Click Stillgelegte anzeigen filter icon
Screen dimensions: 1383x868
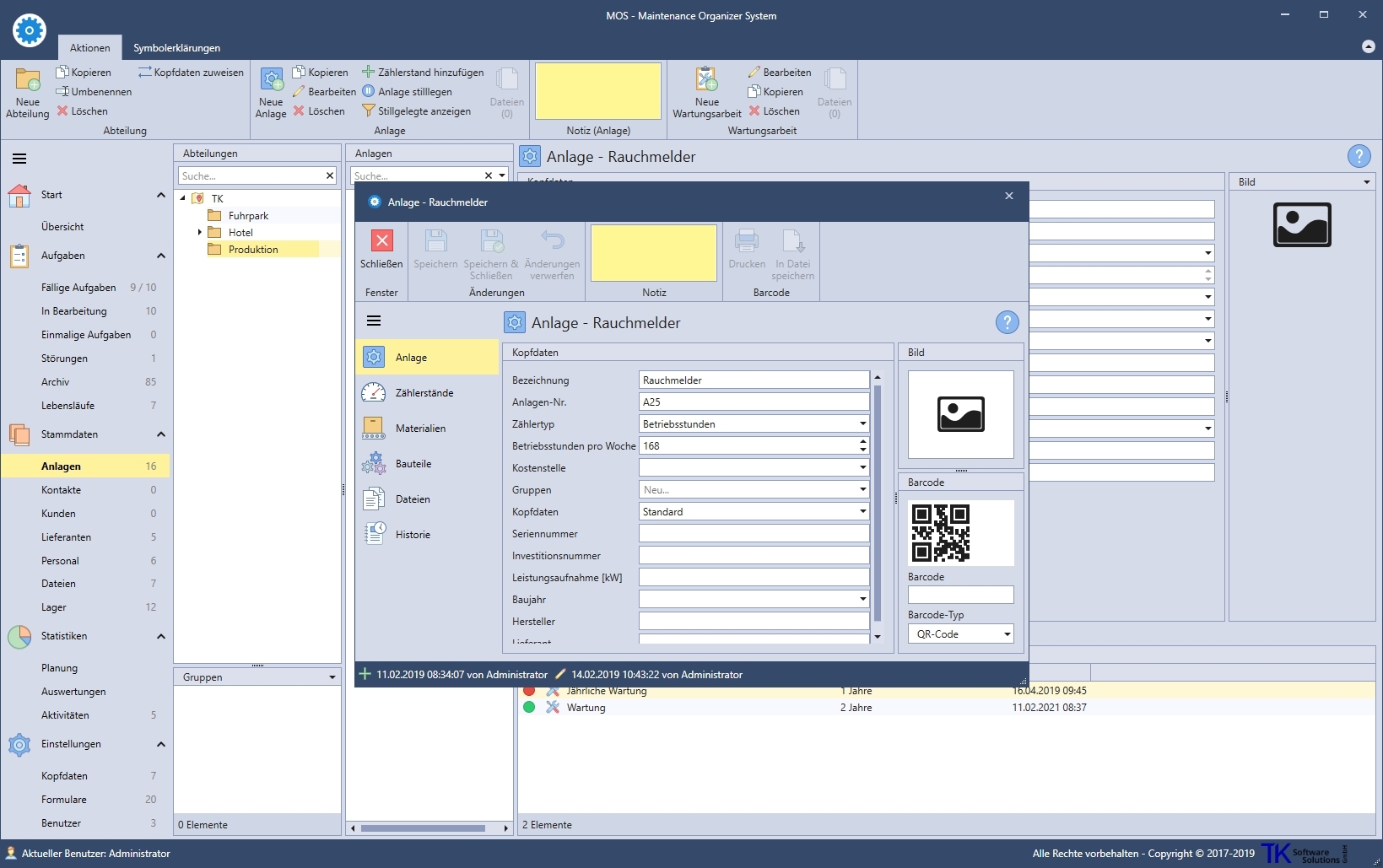pyautogui.click(x=368, y=111)
